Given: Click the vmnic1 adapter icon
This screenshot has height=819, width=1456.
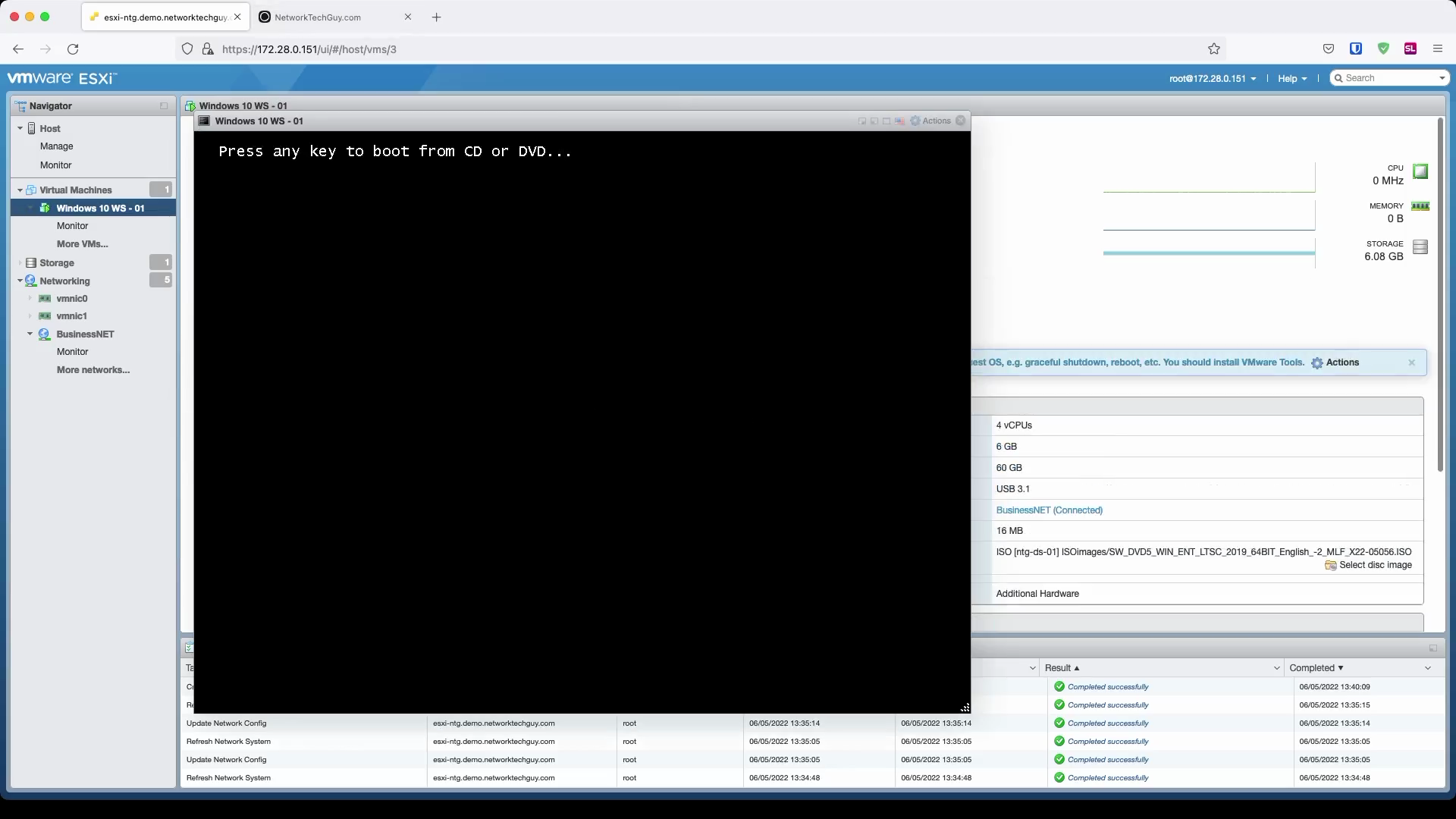Looking at the screenshot, I should [45, 316].
